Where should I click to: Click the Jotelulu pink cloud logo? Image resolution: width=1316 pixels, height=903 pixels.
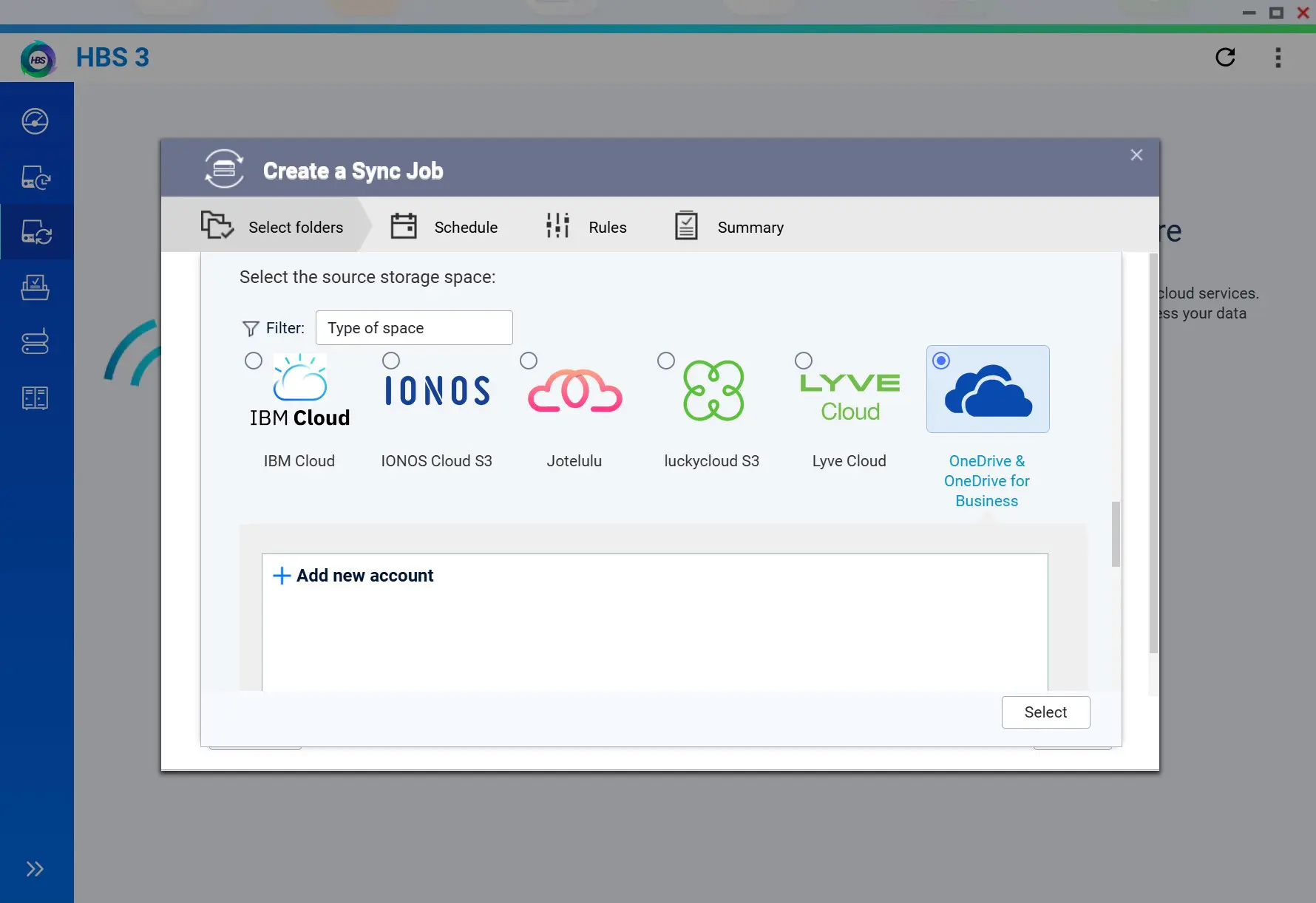575,390
